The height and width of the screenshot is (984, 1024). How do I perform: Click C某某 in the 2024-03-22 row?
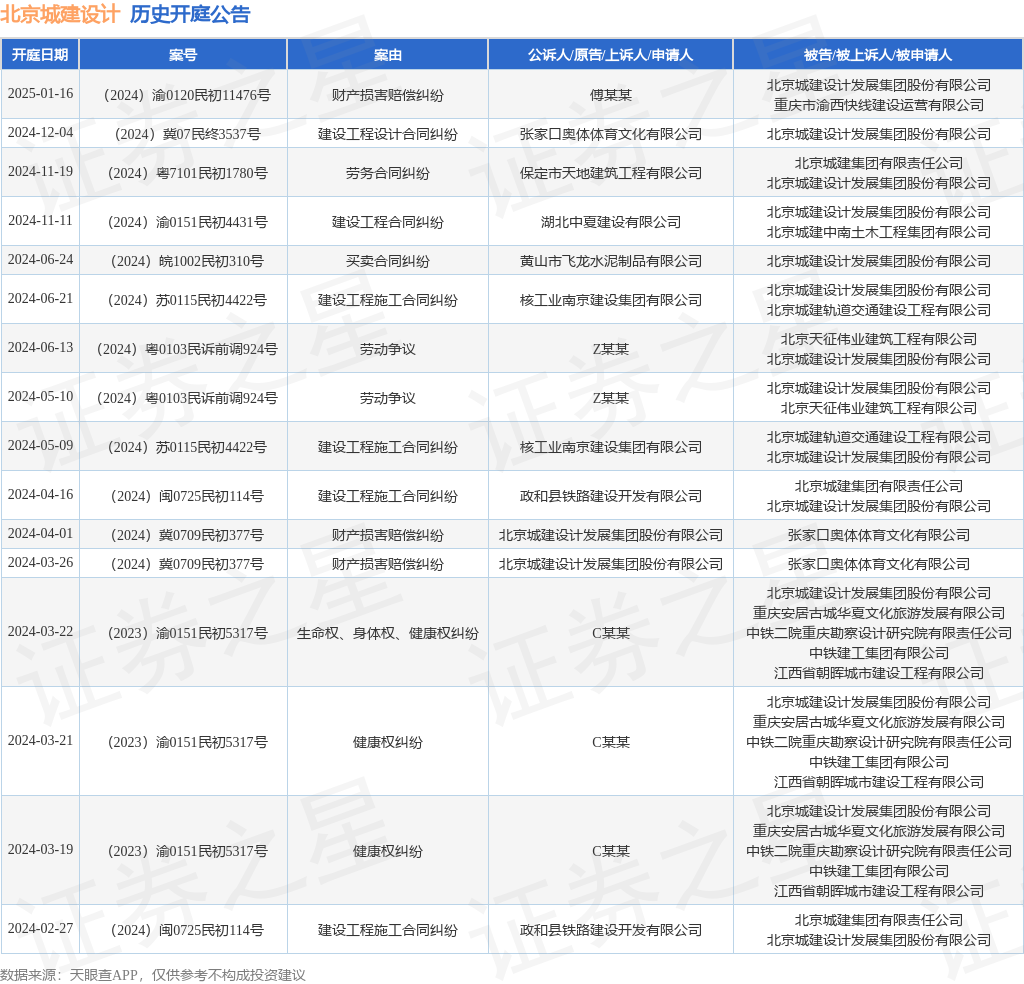[x=611, y=633]
